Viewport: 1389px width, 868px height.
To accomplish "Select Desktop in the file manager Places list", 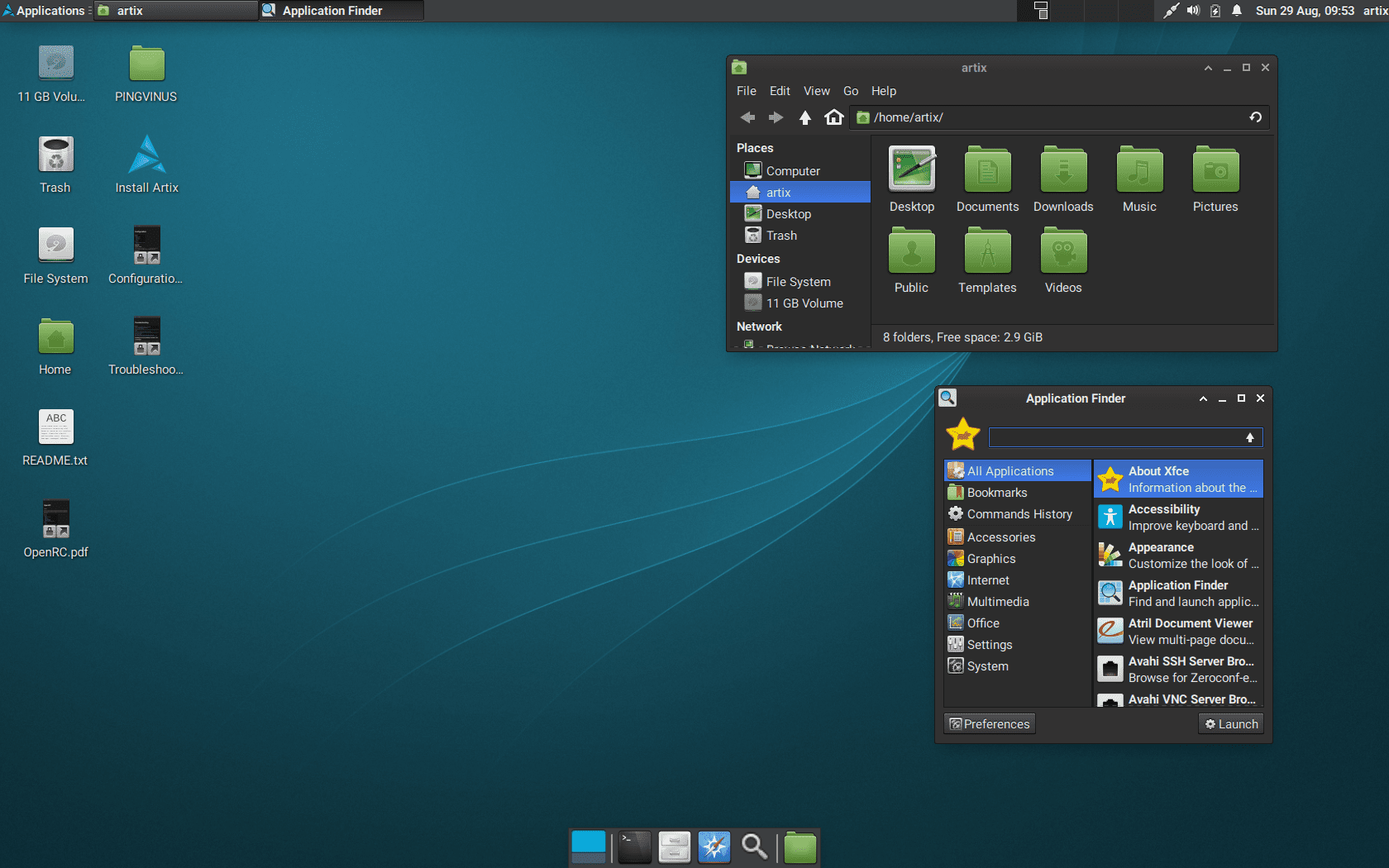I will (788, 213).
